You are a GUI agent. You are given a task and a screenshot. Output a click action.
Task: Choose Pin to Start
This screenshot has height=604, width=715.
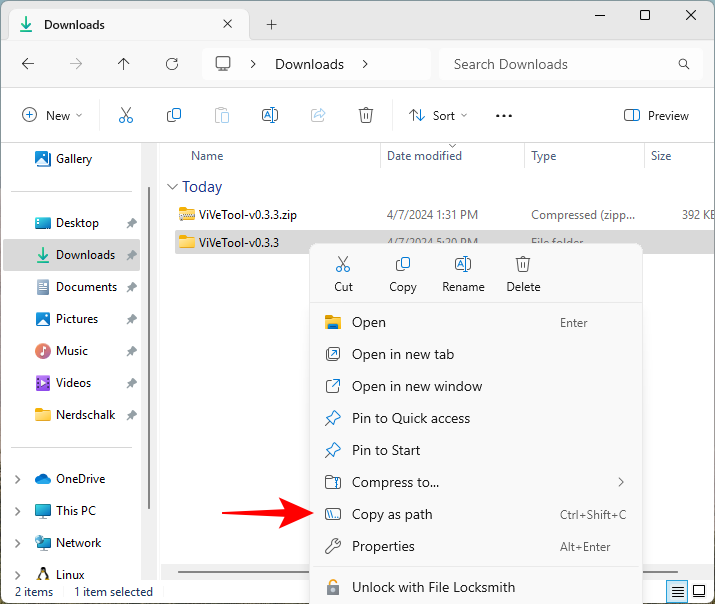476,450
